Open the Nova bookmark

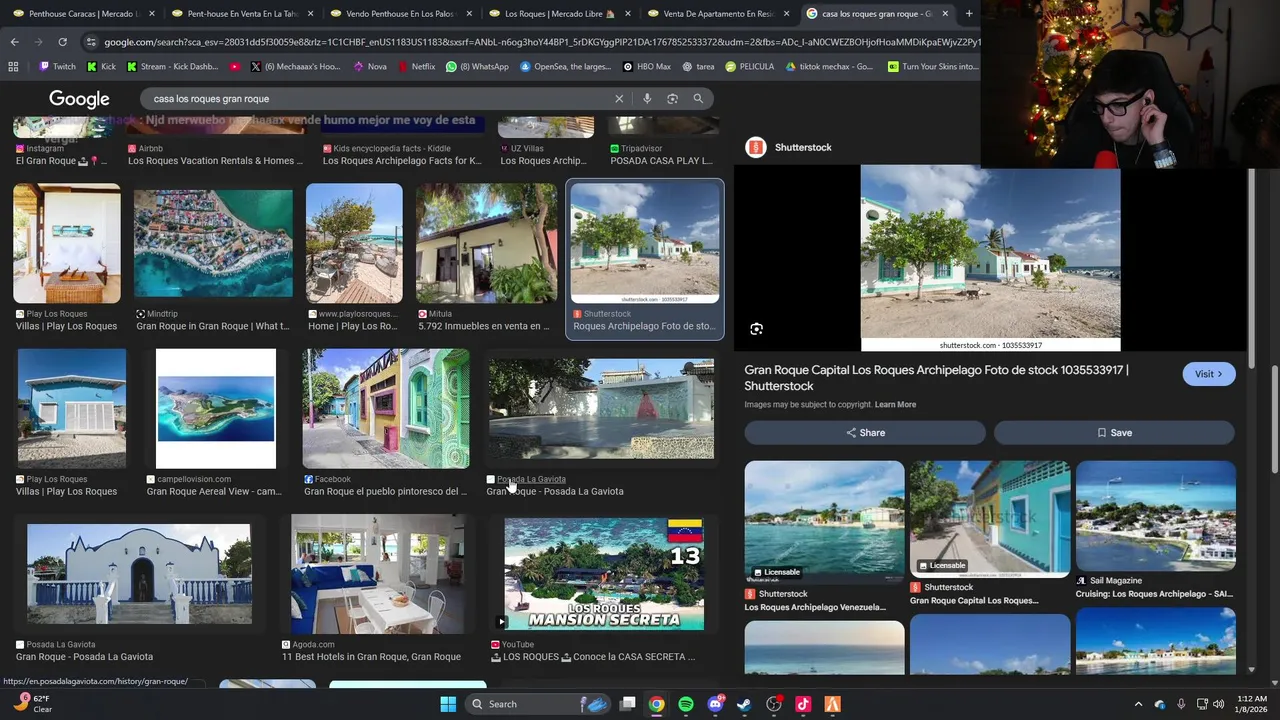point(370,67)
